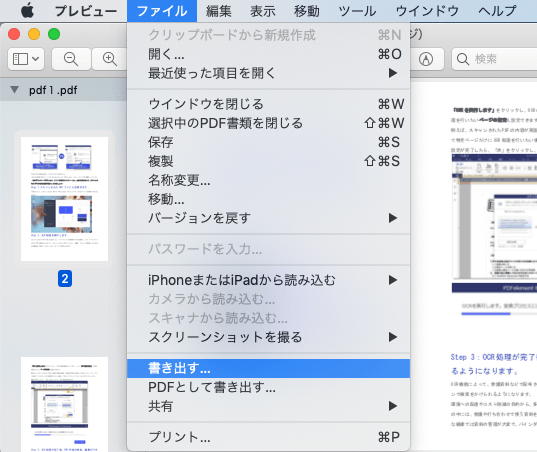The image size is (537, 452).
Task: Click the Step 3 heading in document
Action: 494,364
